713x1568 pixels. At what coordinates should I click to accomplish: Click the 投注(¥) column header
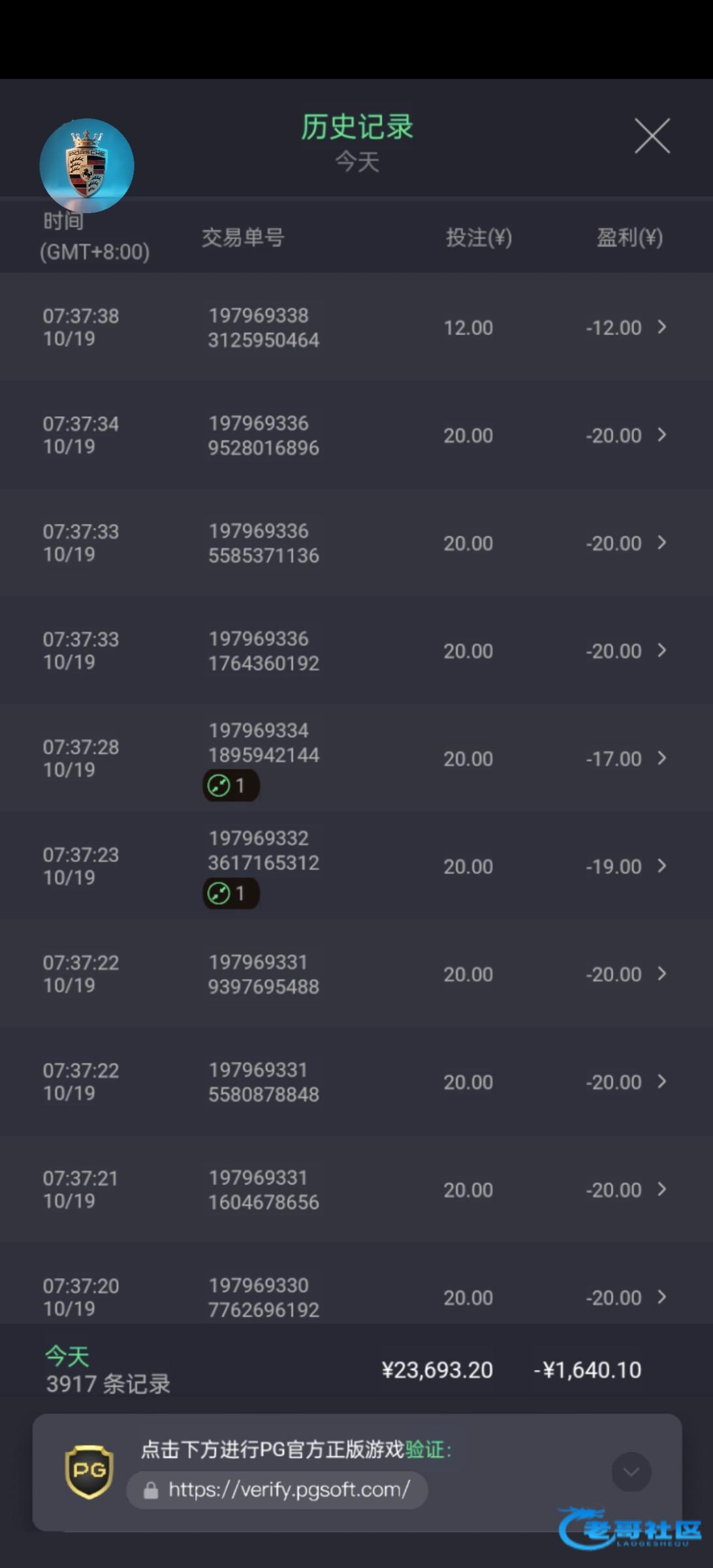click(x=479, y=238)
